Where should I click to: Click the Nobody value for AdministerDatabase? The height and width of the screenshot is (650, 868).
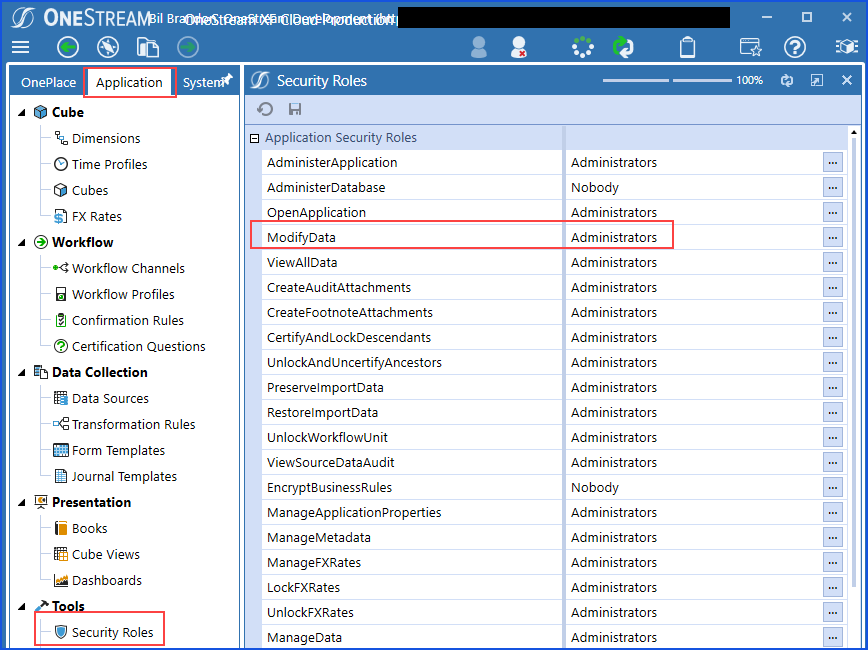coord(595,188)
